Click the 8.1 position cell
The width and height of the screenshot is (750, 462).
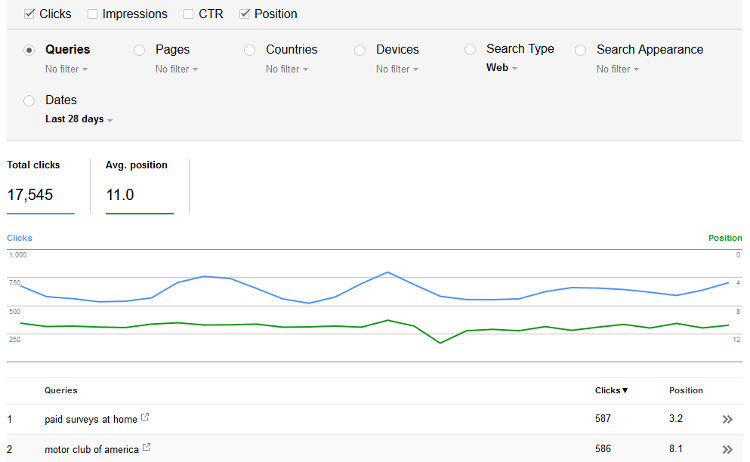point(675,449)
